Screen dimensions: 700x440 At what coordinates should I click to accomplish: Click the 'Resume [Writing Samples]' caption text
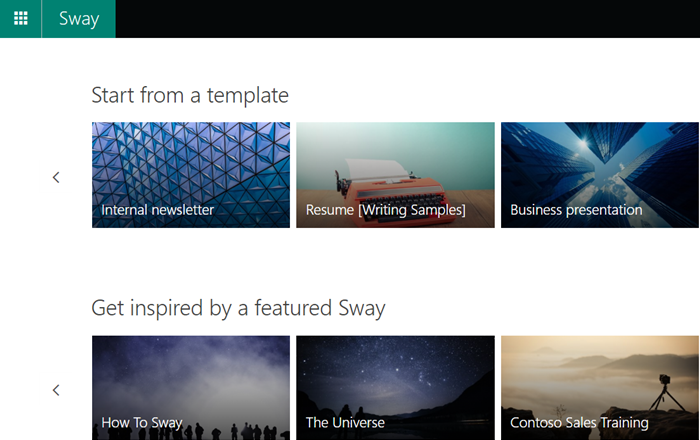(386, 210)
